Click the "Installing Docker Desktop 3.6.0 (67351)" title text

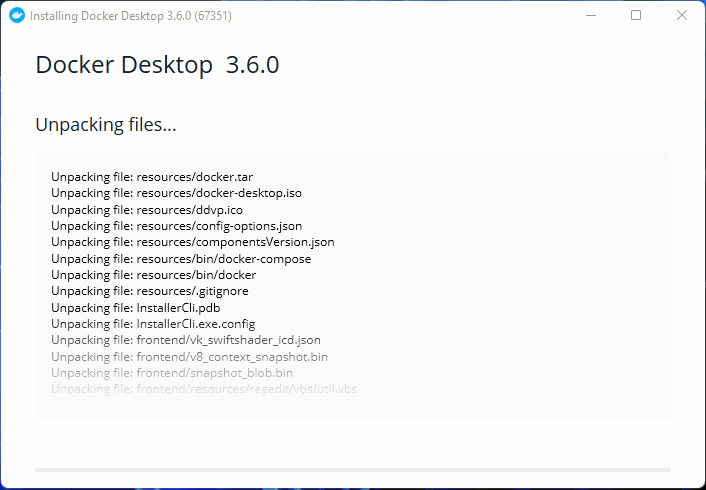(x=131, y=16)
